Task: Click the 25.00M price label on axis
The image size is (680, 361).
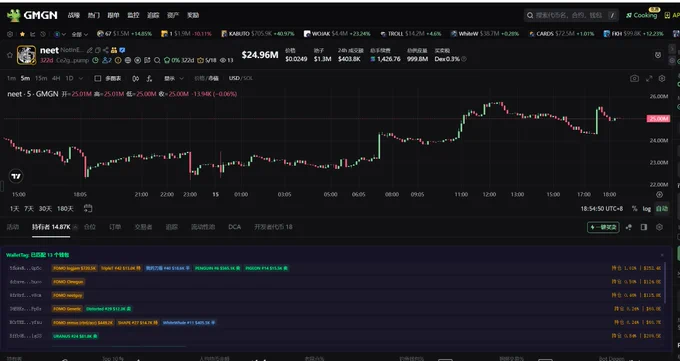Action: 658,118
